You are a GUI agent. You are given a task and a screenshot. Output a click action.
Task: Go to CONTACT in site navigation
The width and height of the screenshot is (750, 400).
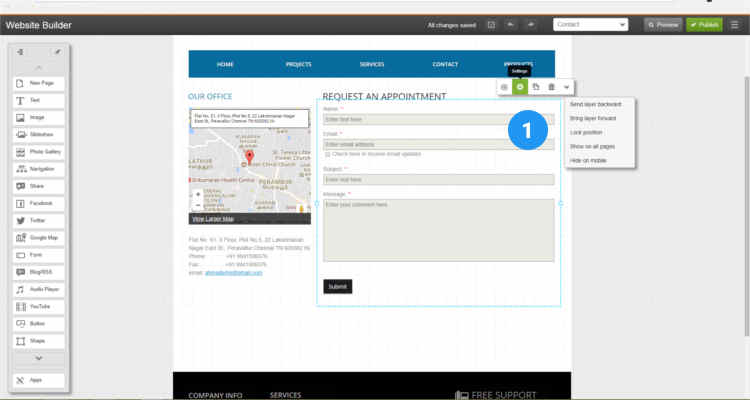point(445,65)
